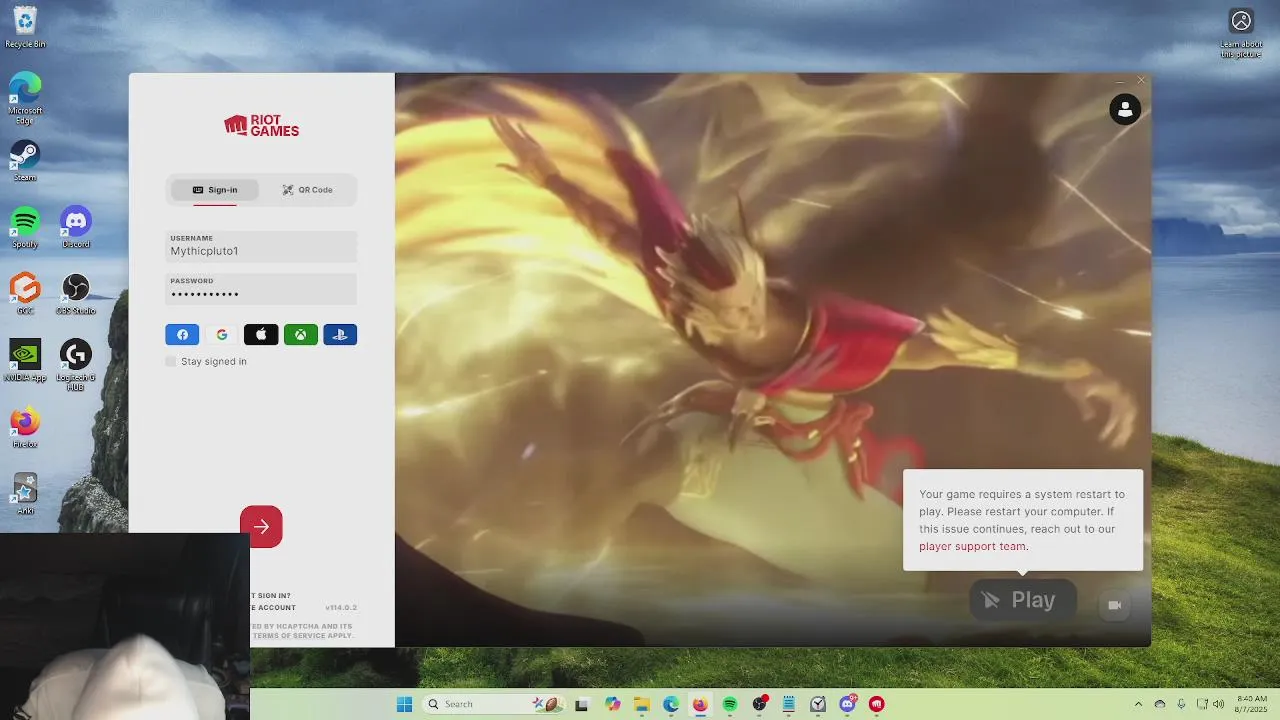Open the account profile icon in Riot client
Viewport: 1280px width, 720px height.
click(1125, 109)
